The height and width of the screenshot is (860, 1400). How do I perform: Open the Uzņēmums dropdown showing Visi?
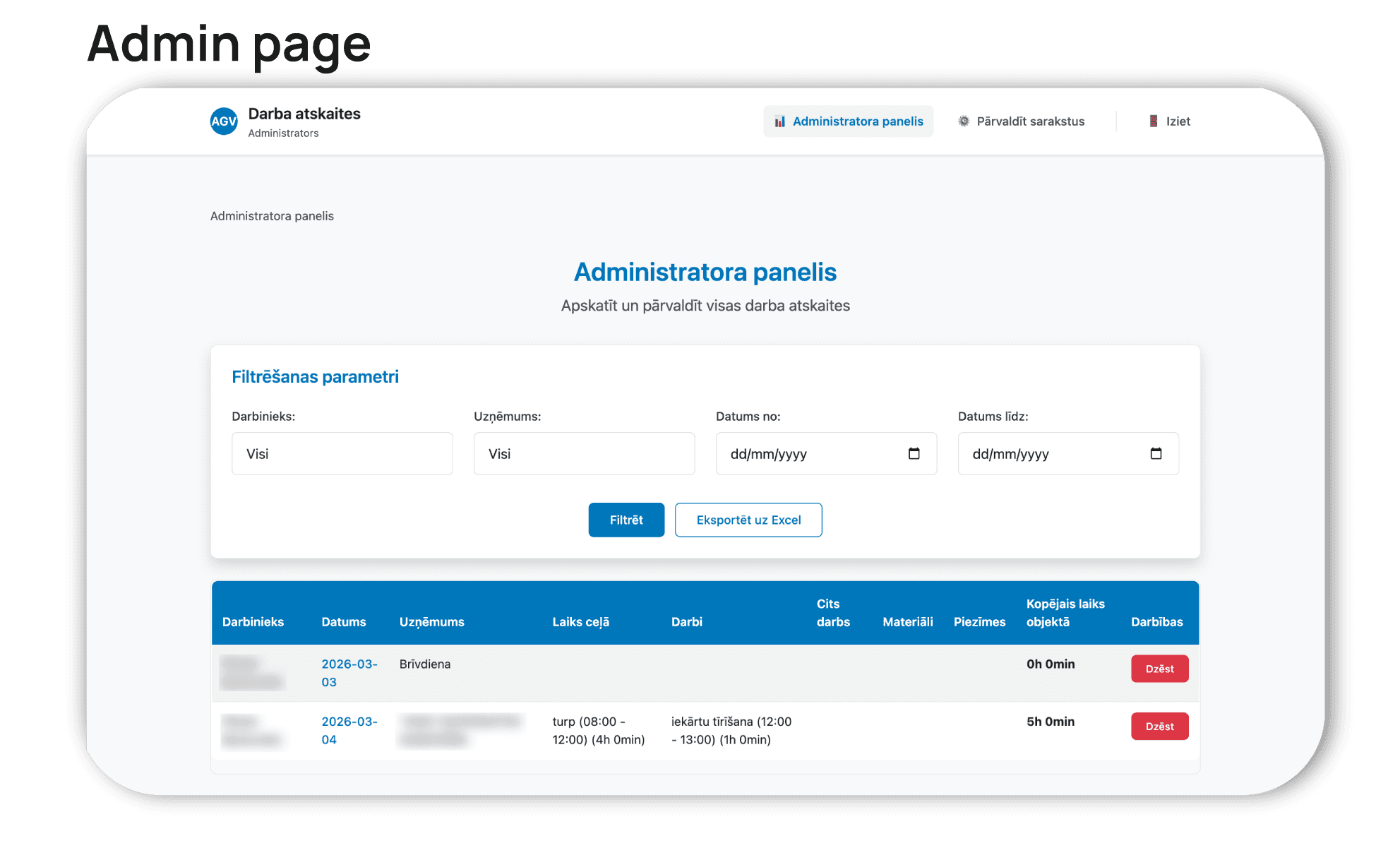[584, 453]
